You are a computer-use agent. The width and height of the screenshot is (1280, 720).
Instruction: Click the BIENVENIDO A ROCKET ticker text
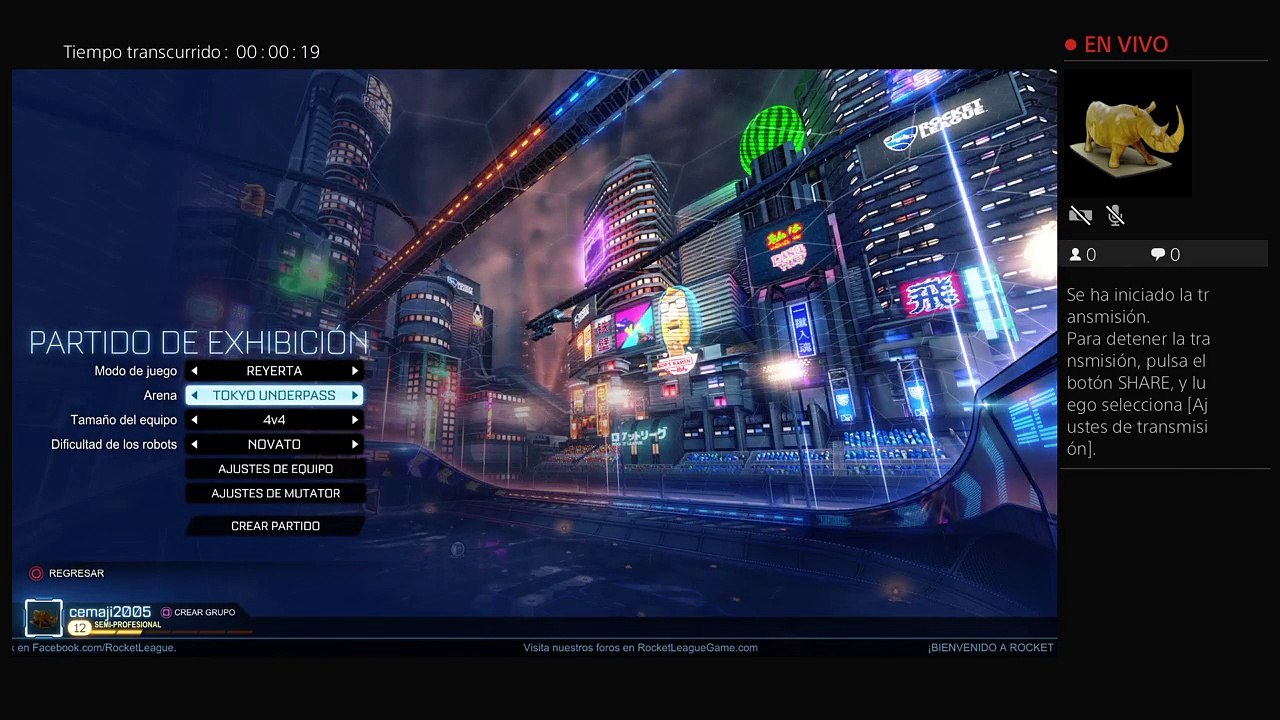990,648
